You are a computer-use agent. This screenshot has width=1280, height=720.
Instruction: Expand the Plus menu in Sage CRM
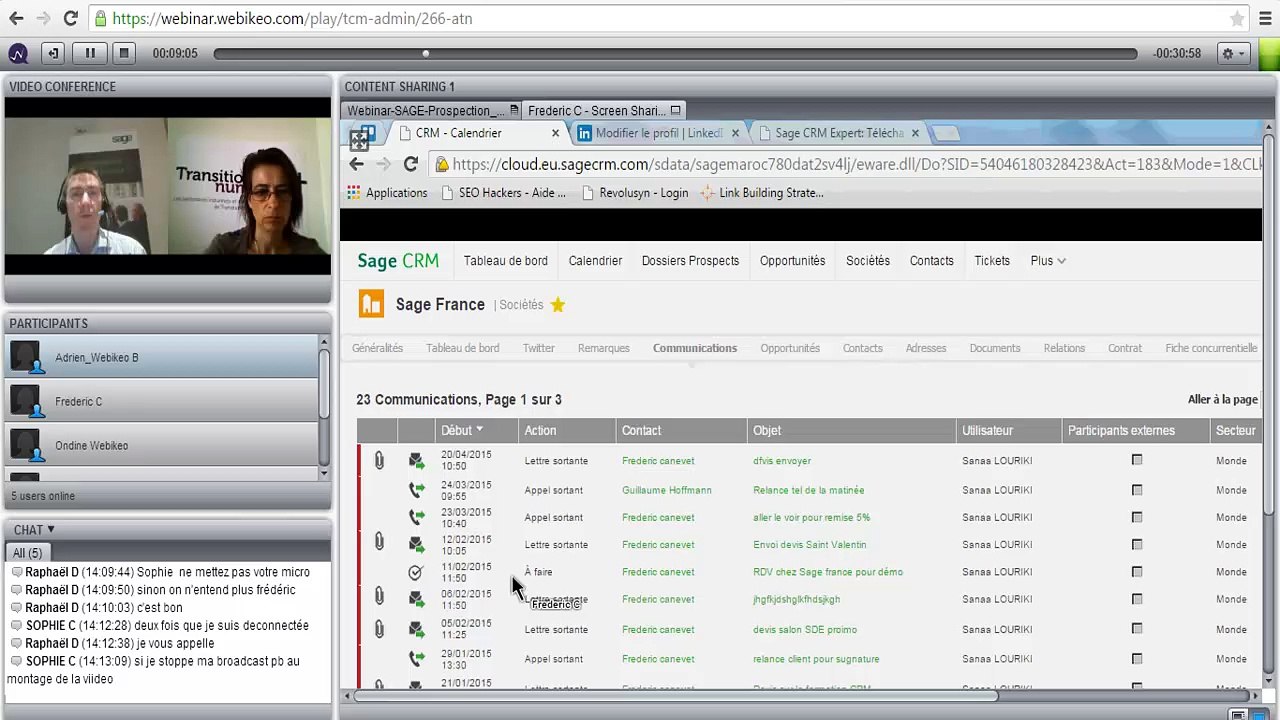click(1047, 261)
